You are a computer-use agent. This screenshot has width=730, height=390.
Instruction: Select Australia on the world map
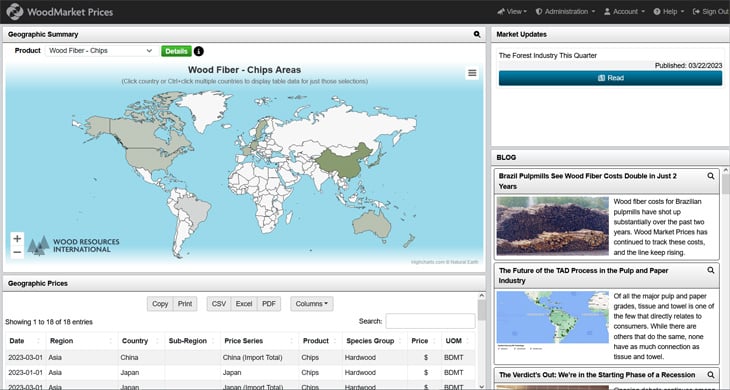tap(371, 225)
